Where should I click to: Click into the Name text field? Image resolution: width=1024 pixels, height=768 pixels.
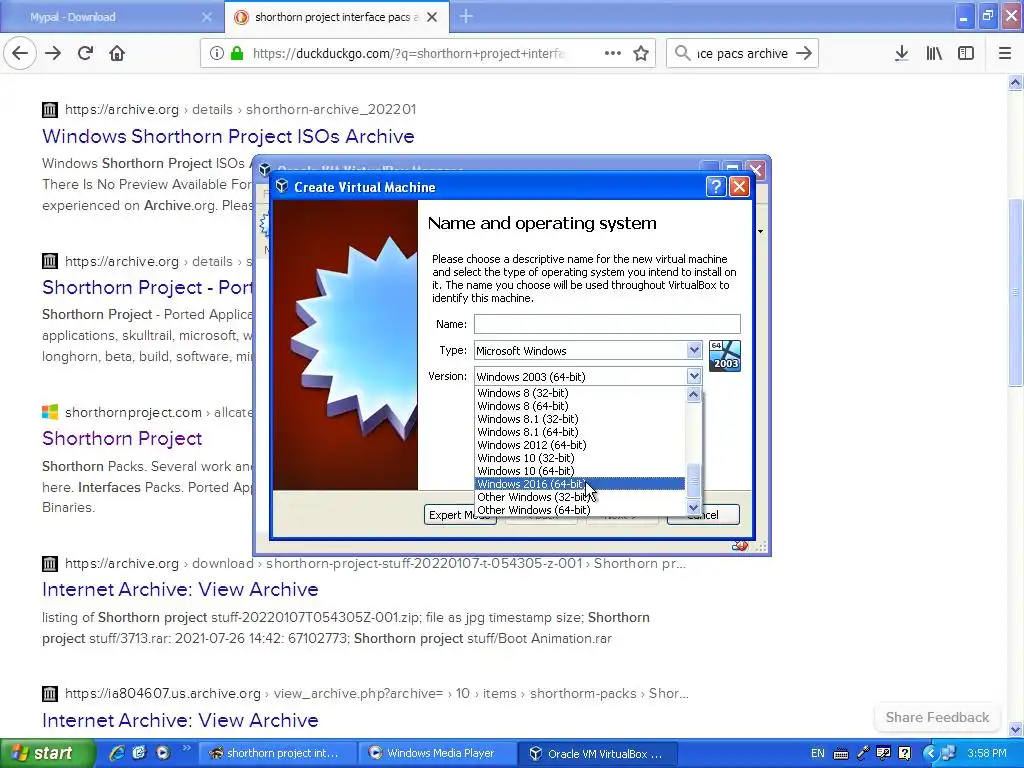click(x=607, y=324)
